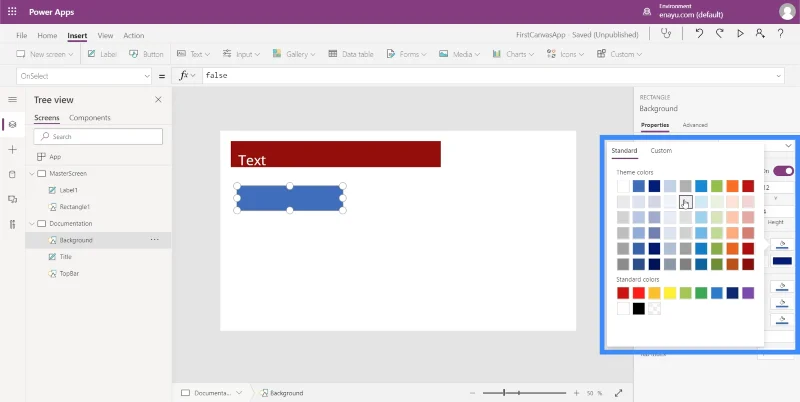Select the red Text label on canvas
This screenshot has width=800, height=402.
pyautogui.click(x=336, y=154)
